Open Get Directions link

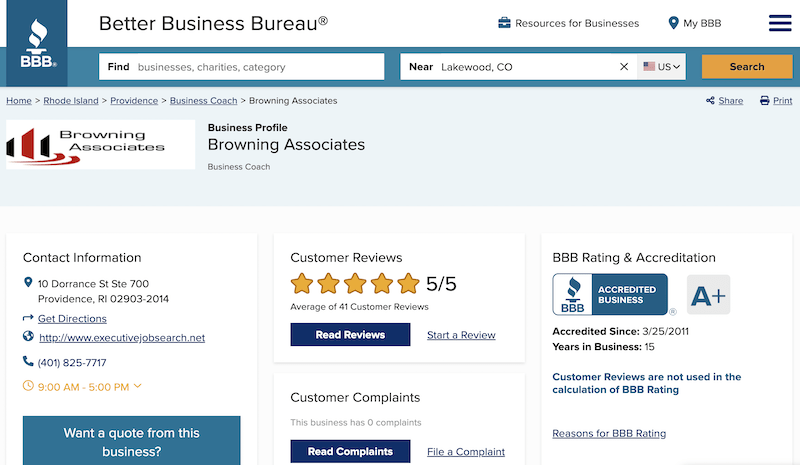[x=72, y=319]
